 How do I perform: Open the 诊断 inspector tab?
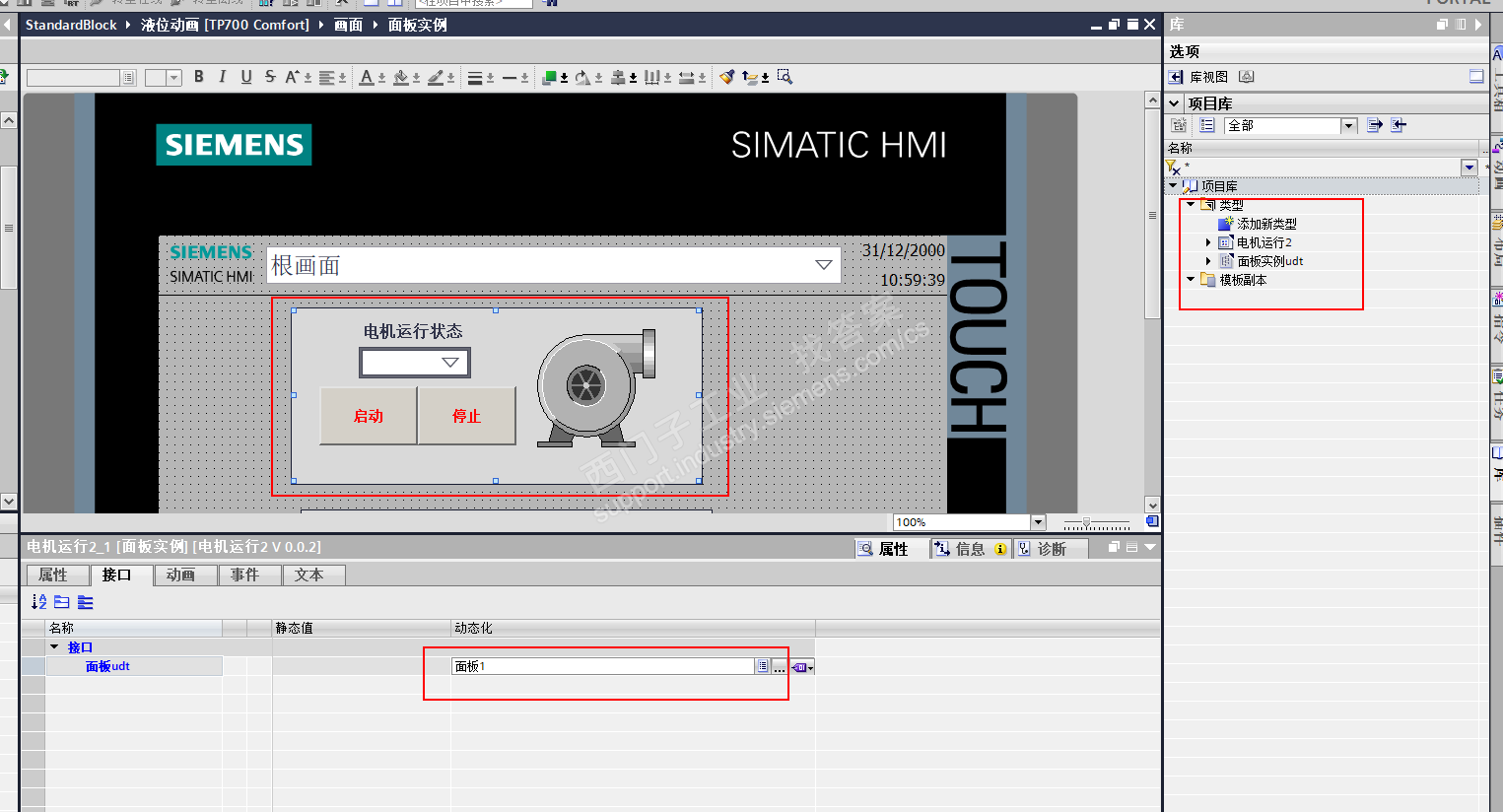(1051, 549)
